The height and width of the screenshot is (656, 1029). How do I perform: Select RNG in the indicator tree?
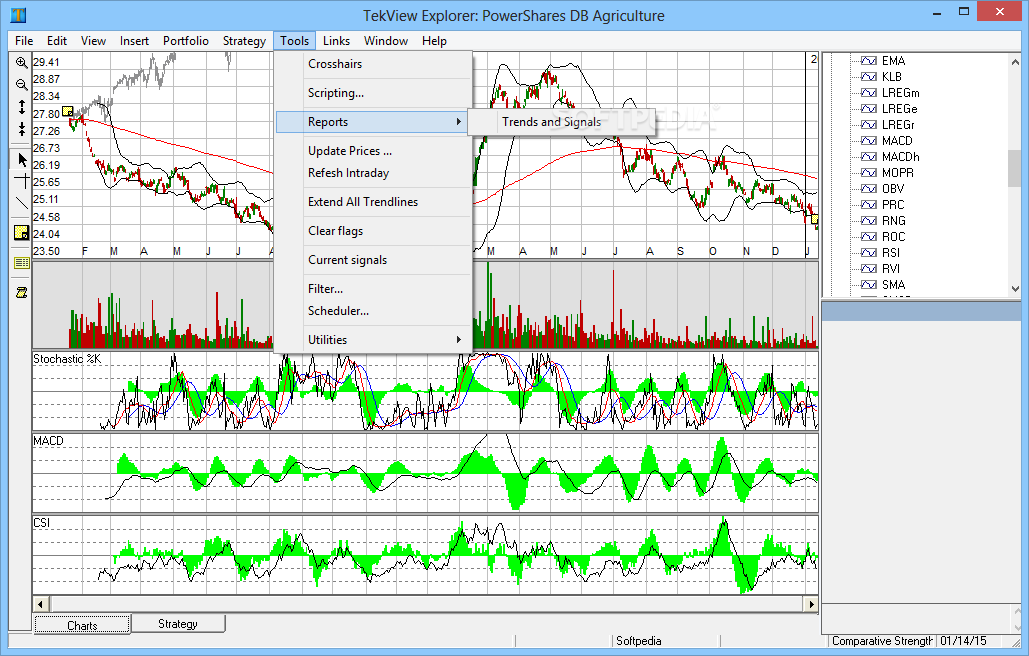pos(894,220)
